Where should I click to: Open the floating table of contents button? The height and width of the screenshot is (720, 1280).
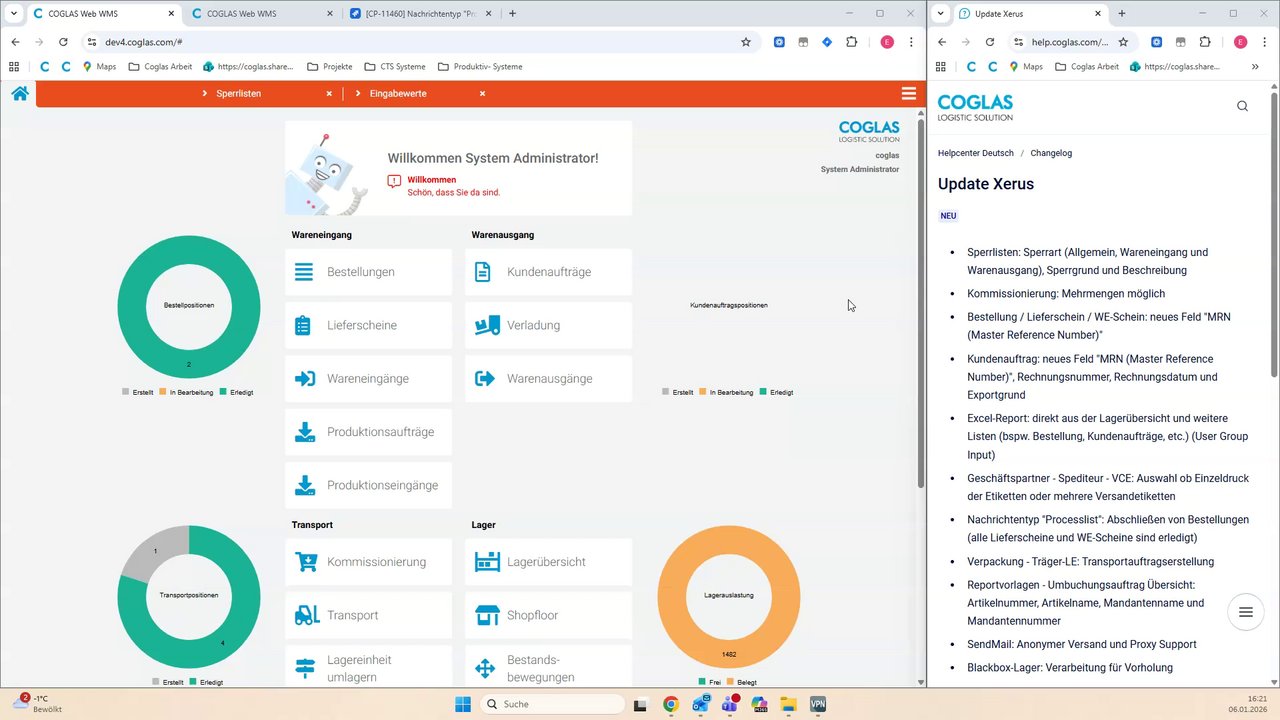pos(1245,612)
